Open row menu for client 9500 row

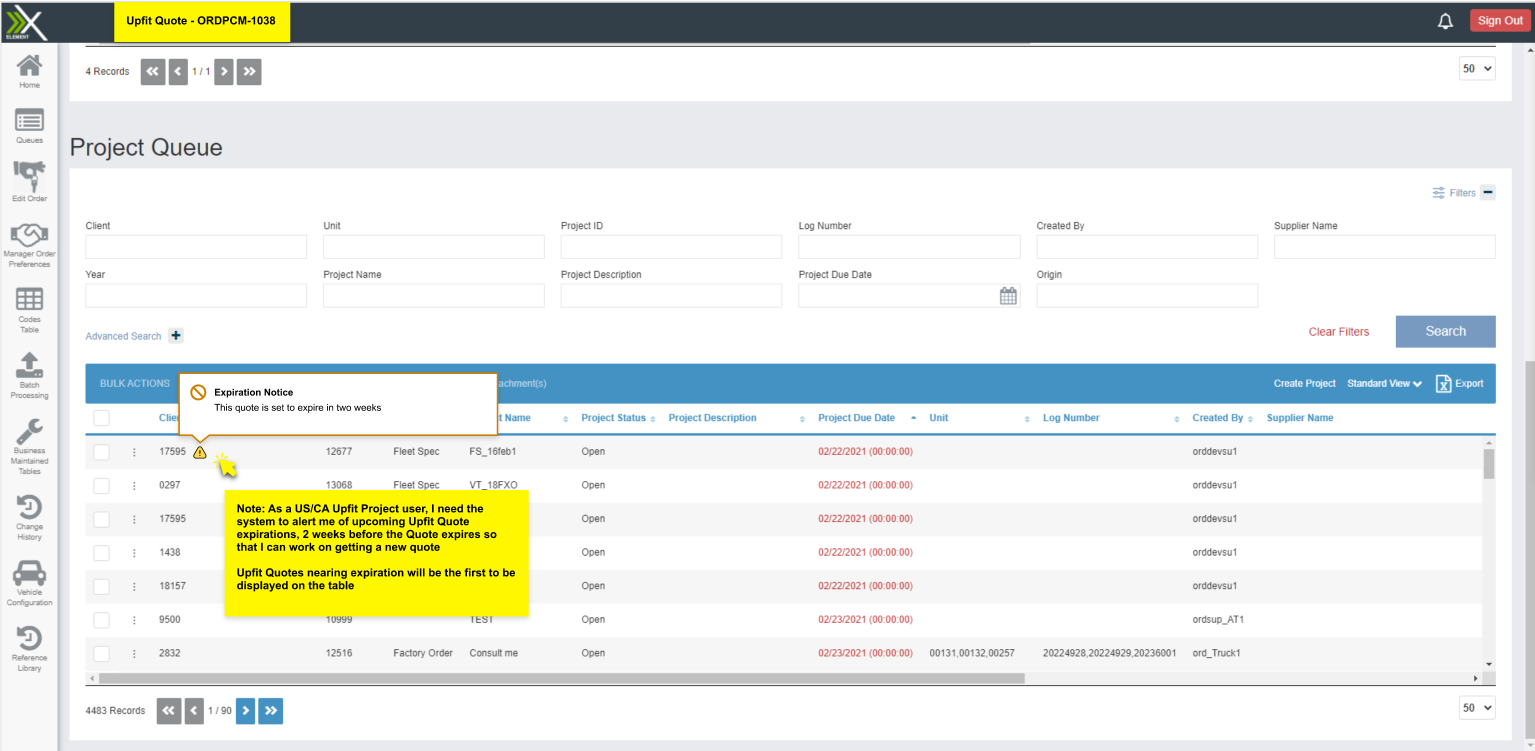pyautogui.click(x=134, y=620)
